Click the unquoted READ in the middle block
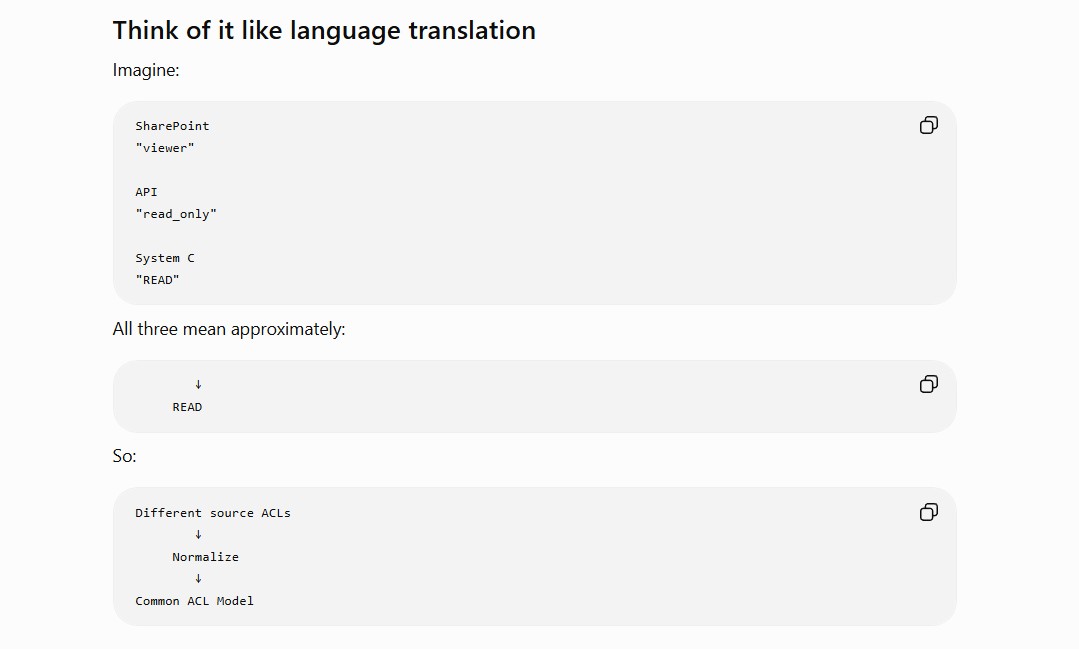The image size is (1079, 649). tap(187, 407)
